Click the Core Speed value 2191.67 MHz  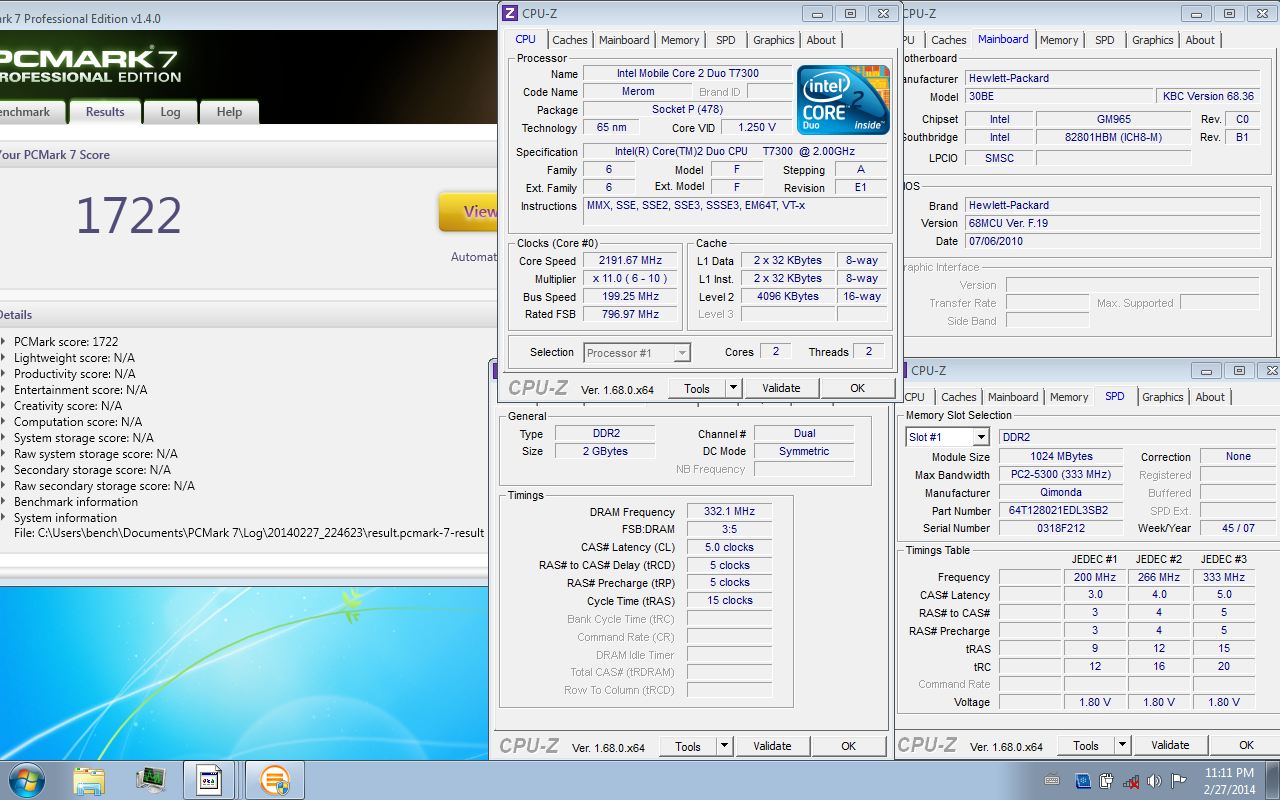[630, 261]
